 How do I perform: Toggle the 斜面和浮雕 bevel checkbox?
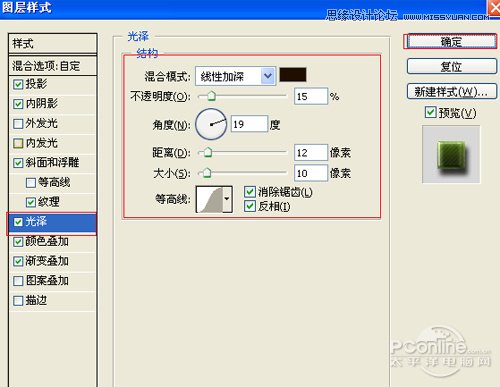18,163
